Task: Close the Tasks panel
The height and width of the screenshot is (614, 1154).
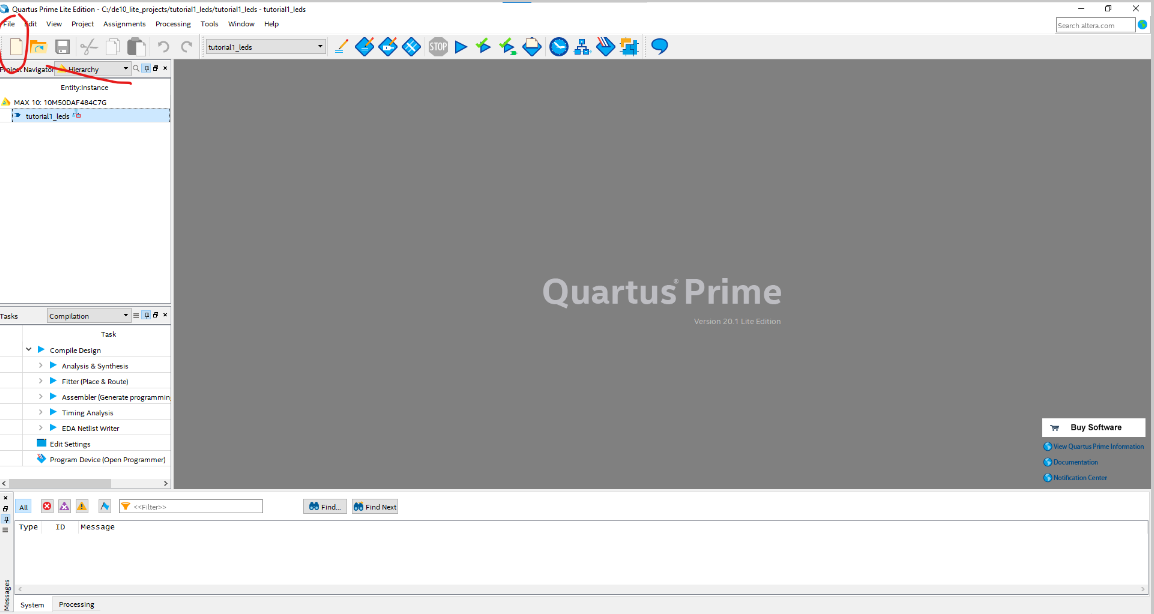Action: coord(165,315)
